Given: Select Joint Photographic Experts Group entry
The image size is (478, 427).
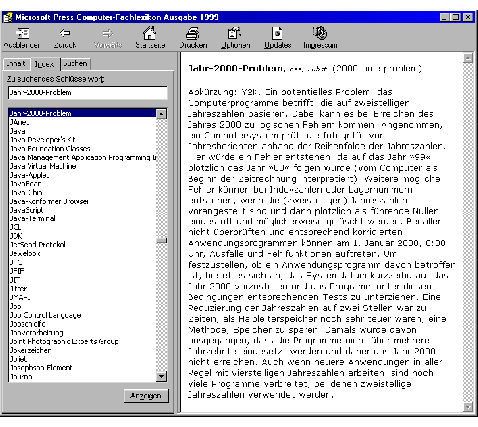Looking at the screenshot, I should (x=64, y=341).
